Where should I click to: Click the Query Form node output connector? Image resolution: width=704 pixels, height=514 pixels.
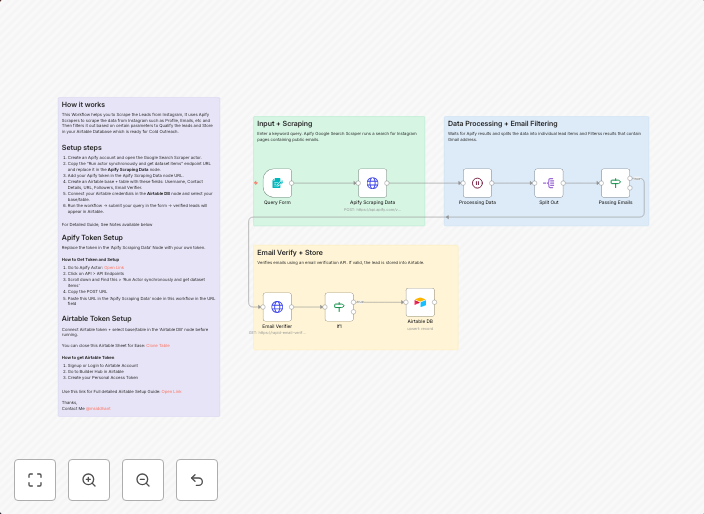click(292, 183)
